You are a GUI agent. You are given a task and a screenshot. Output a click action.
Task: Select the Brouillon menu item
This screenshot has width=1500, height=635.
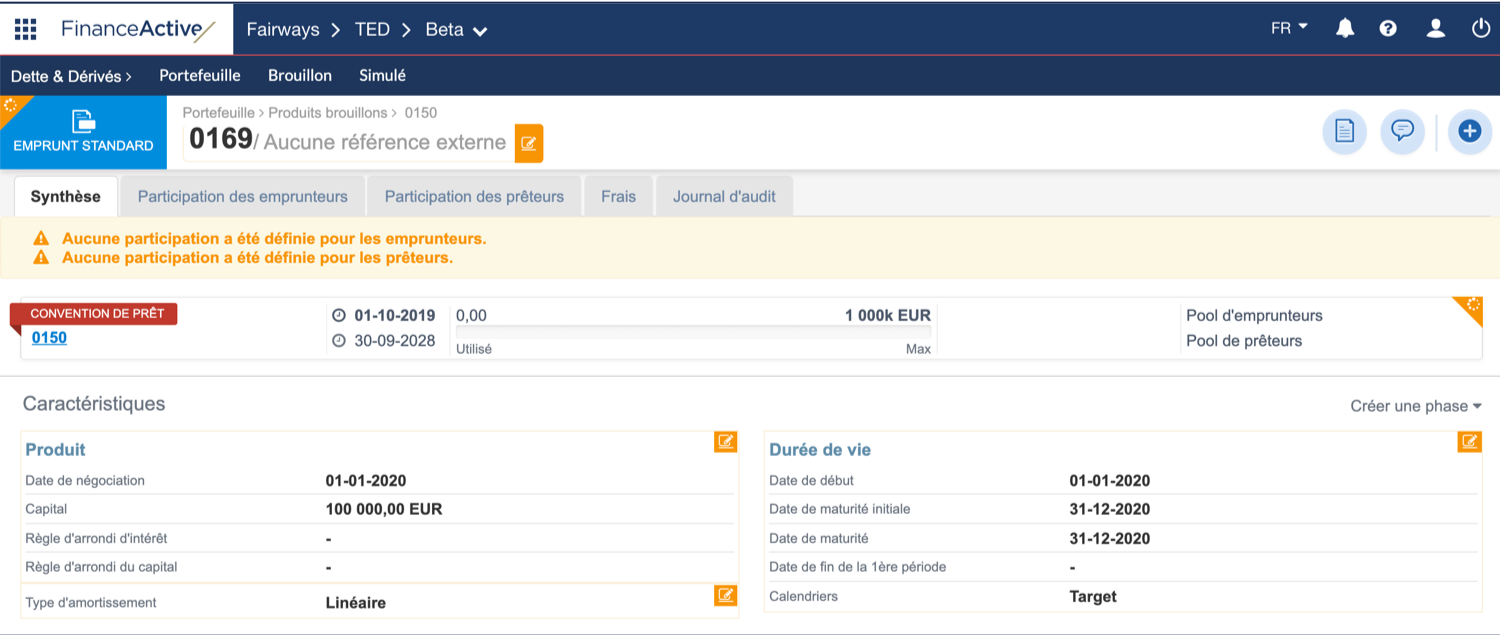tap(300, 75)
